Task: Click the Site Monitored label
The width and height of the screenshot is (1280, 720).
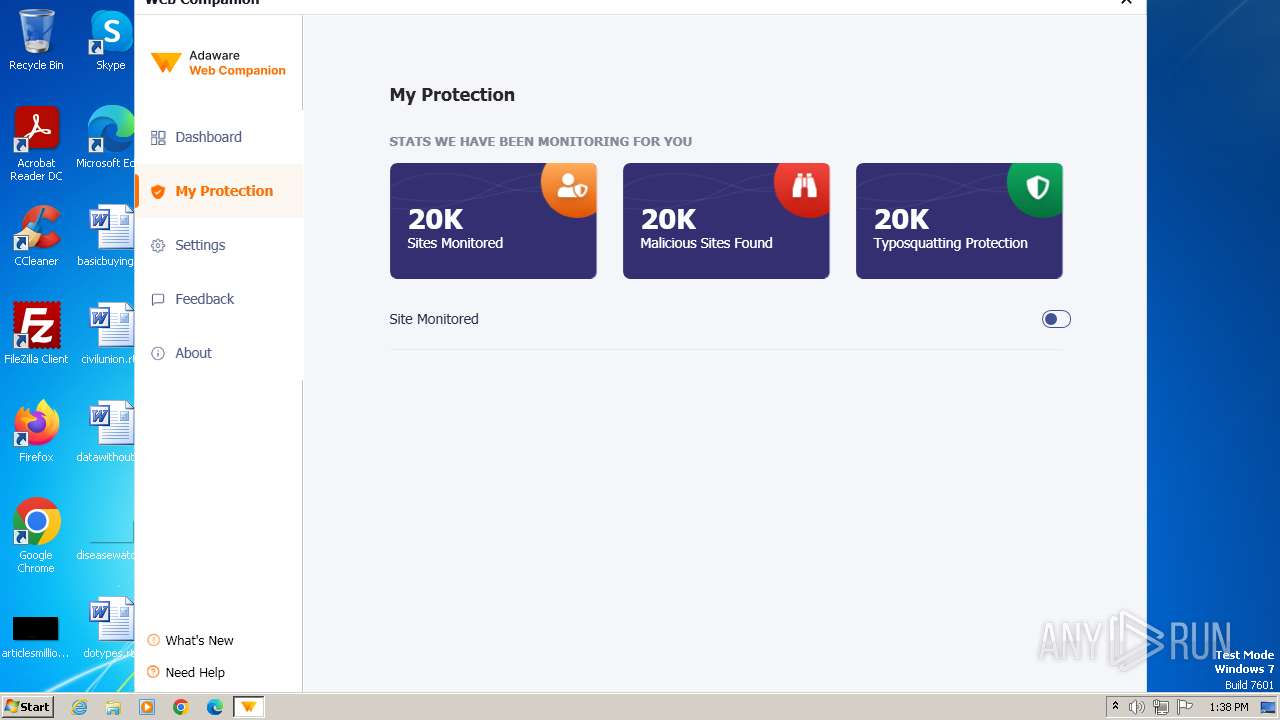Action: click(434, 319)
